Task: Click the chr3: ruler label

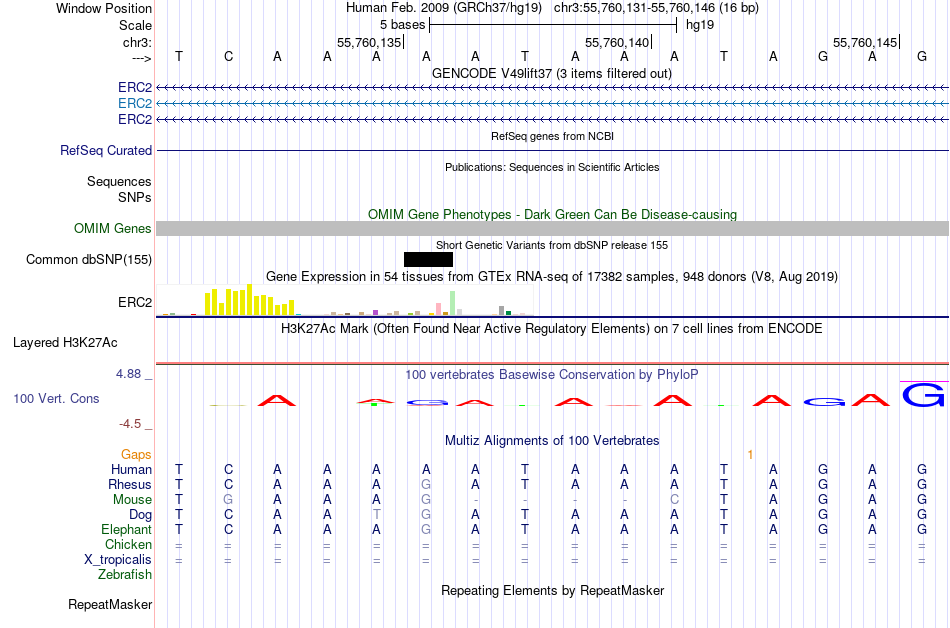Action: point(137,42)
